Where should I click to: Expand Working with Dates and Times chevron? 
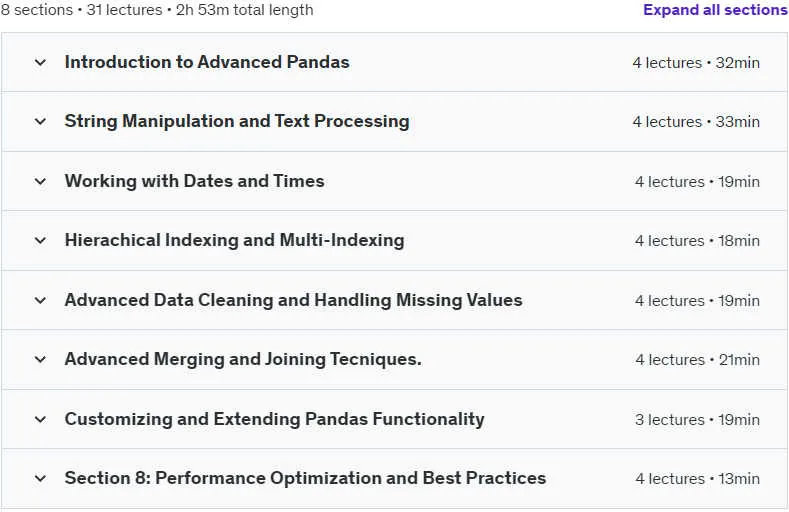pos(40,181)
